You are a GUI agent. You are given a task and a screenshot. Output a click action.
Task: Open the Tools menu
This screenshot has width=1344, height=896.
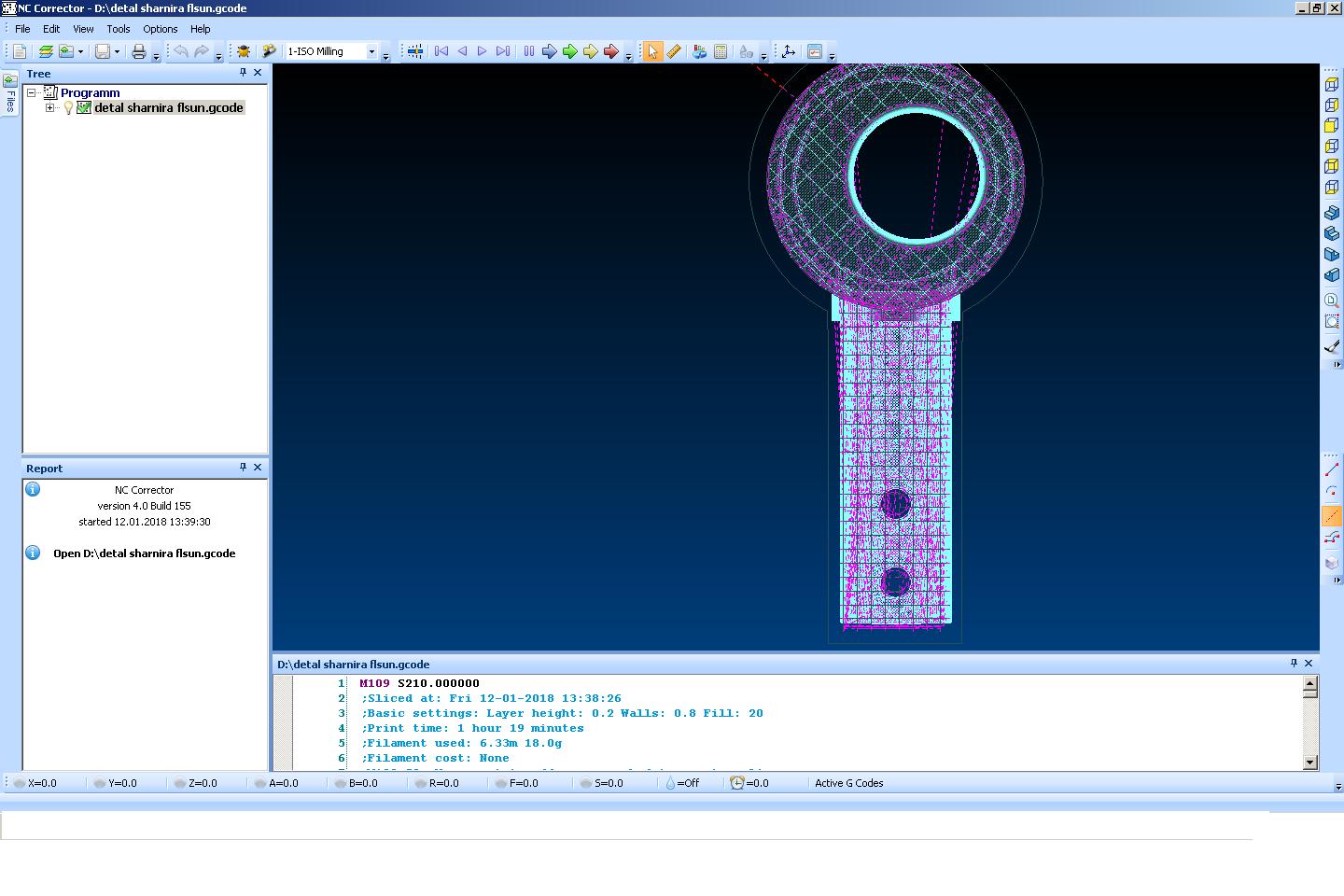pyautogui.click(x=118, y=29)
